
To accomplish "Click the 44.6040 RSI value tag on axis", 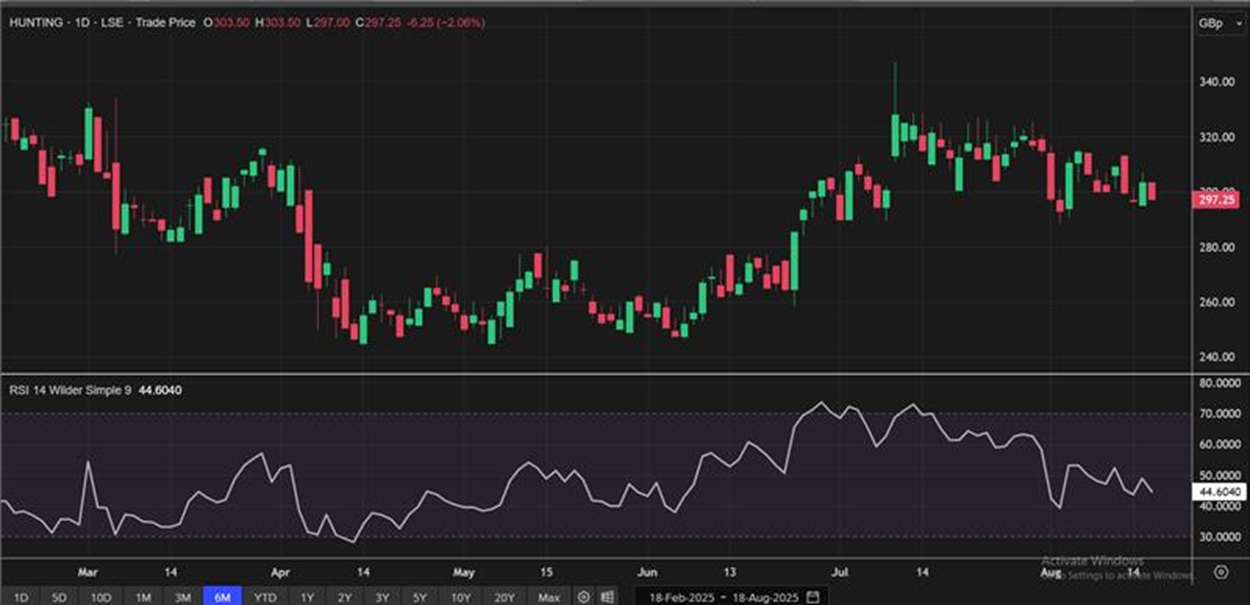I will (x=1218, y=491).
